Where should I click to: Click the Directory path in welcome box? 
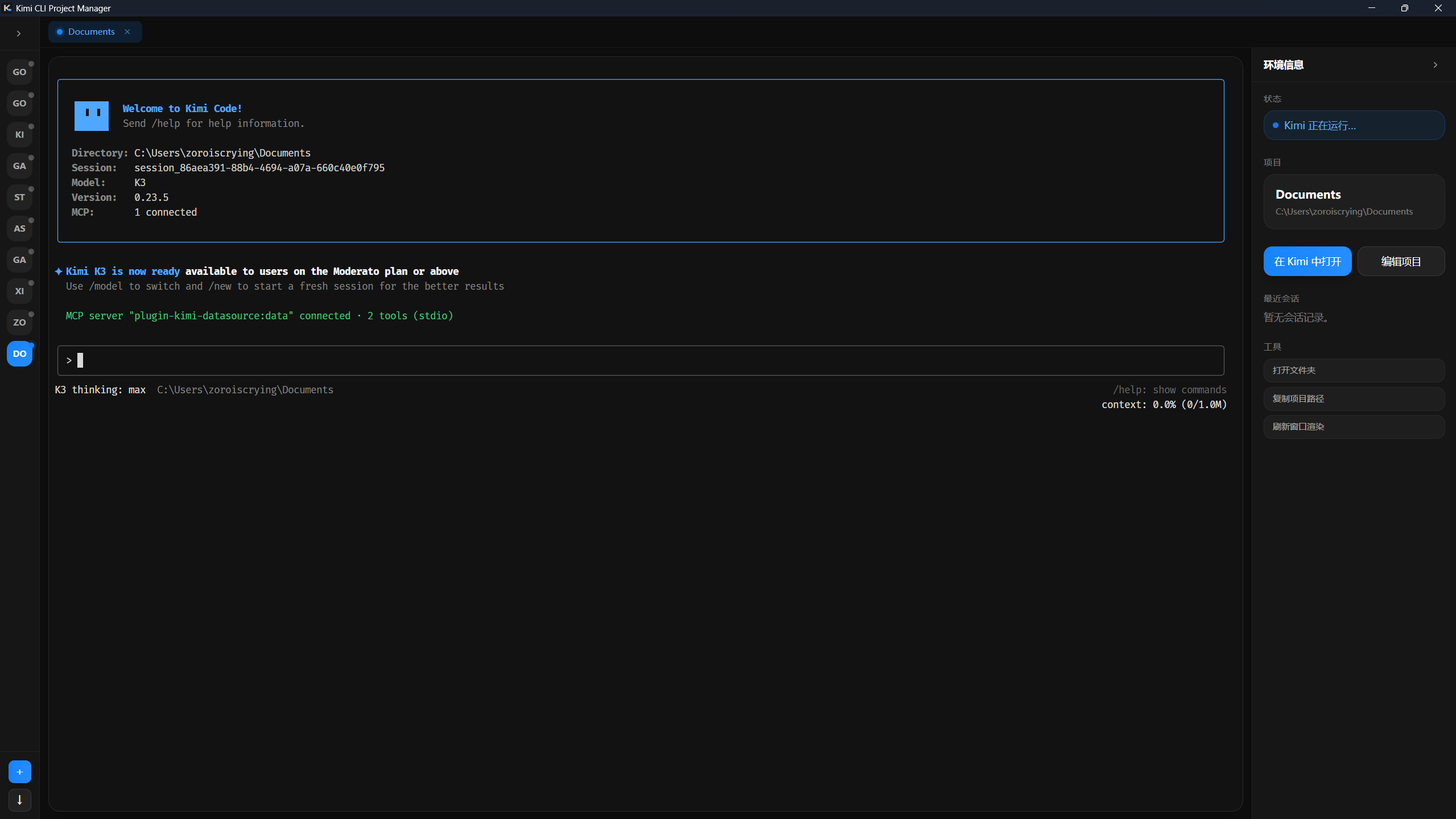(222, 153)
